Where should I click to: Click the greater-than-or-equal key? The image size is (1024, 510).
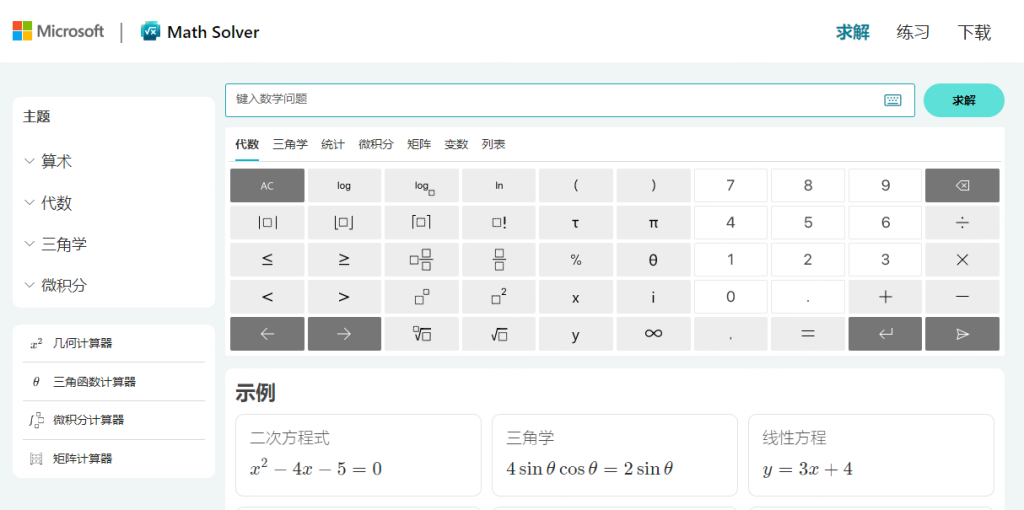(344, 260)
